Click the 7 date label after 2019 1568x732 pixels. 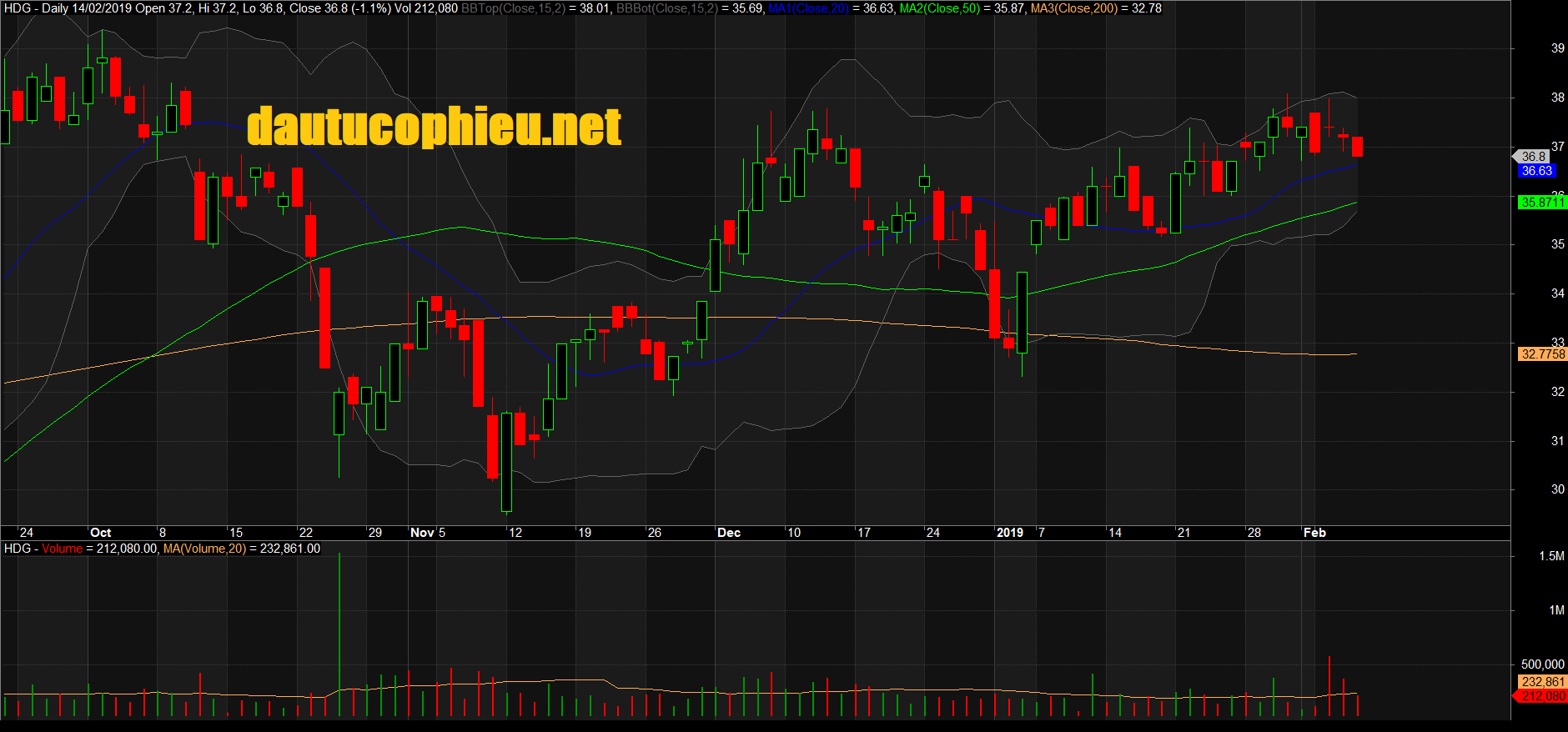(x=1042, y=533)
